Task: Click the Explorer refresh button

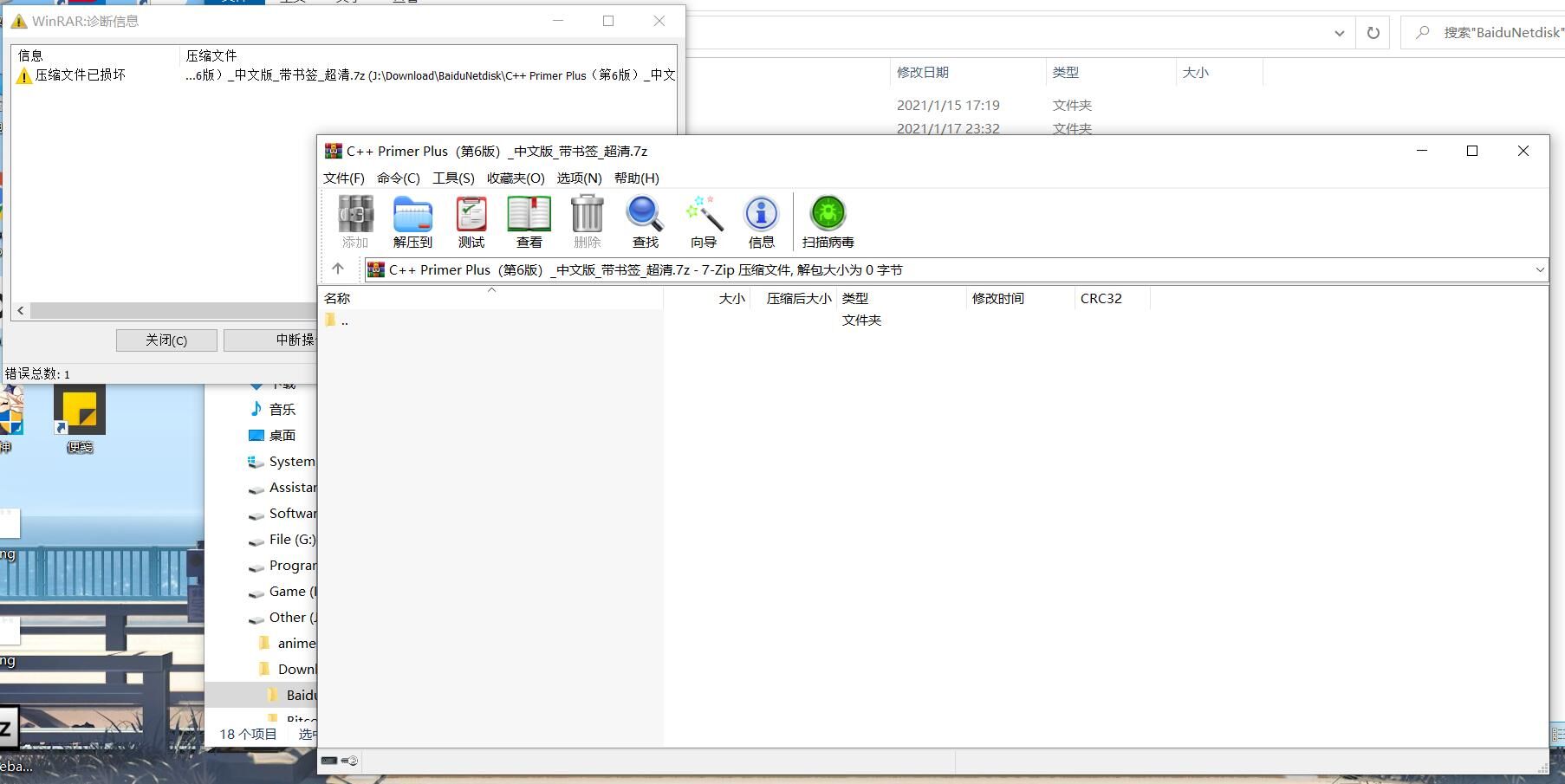Action: point(1373,33)
